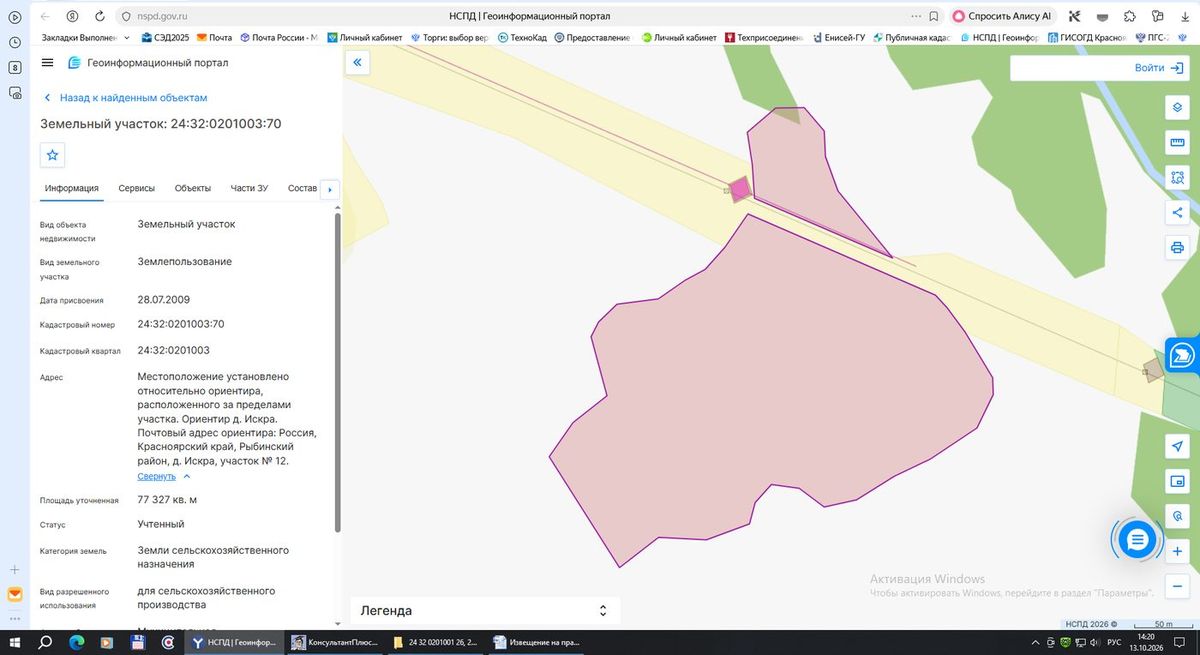The width and height of the screenshot is (1200, 655).
Task: Collapse the left information panel
Action: click(358, 62)
